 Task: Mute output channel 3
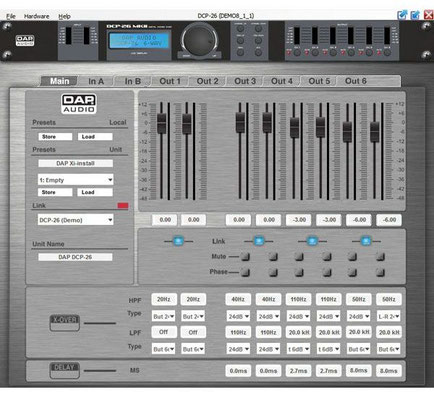pos(299,256)
